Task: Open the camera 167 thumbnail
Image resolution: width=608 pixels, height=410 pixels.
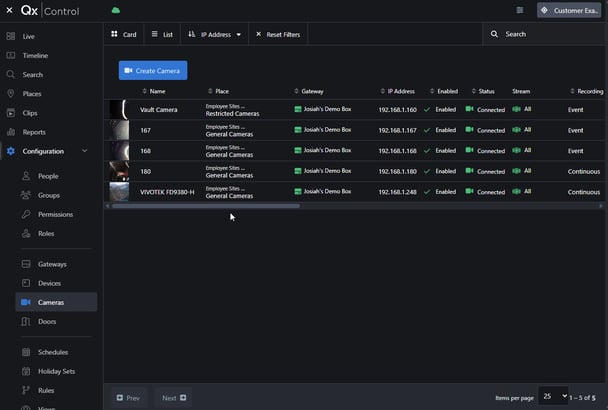Action: pyautogui.click(x=119, y=130)
